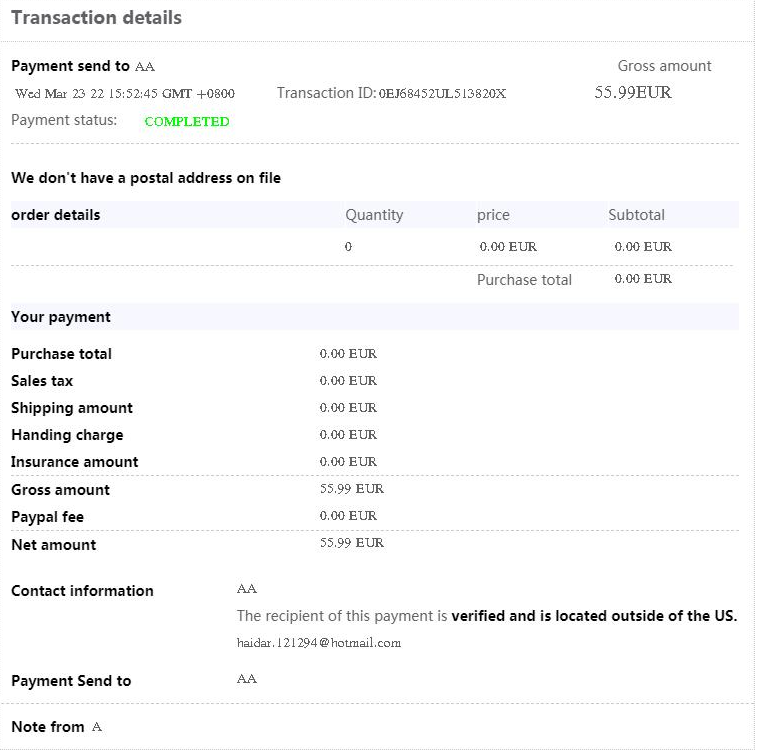Click the Transaction details heading
Screen dimensions: 757x750
(x=96, y=18)
